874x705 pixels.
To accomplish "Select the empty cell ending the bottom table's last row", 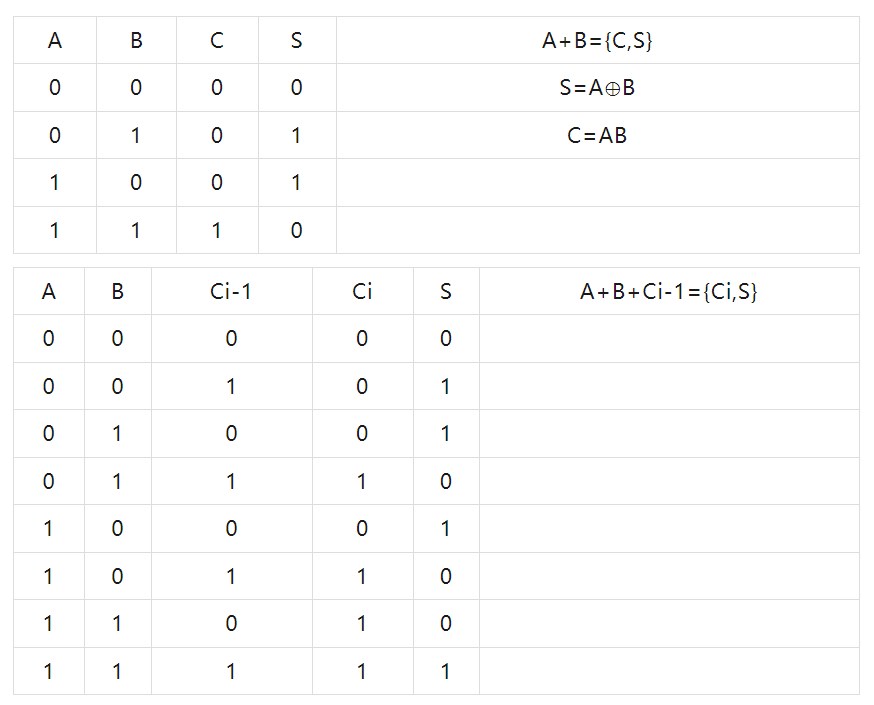I will coord(668,671).
